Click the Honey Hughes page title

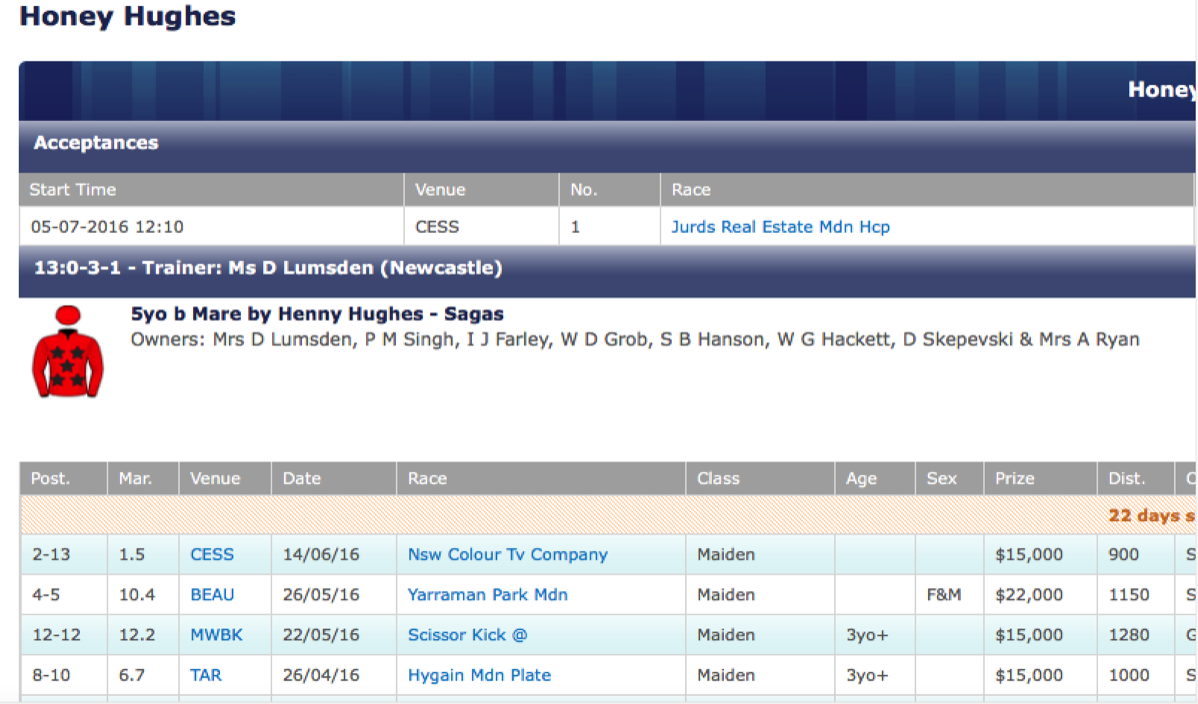tap(128, 17)
